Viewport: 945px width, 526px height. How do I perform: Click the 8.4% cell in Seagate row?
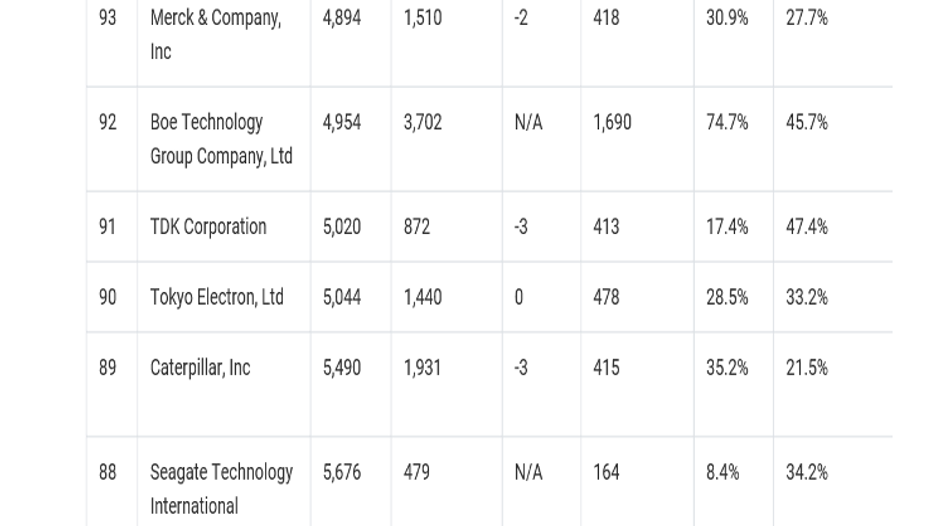click(x=722, y=472)
